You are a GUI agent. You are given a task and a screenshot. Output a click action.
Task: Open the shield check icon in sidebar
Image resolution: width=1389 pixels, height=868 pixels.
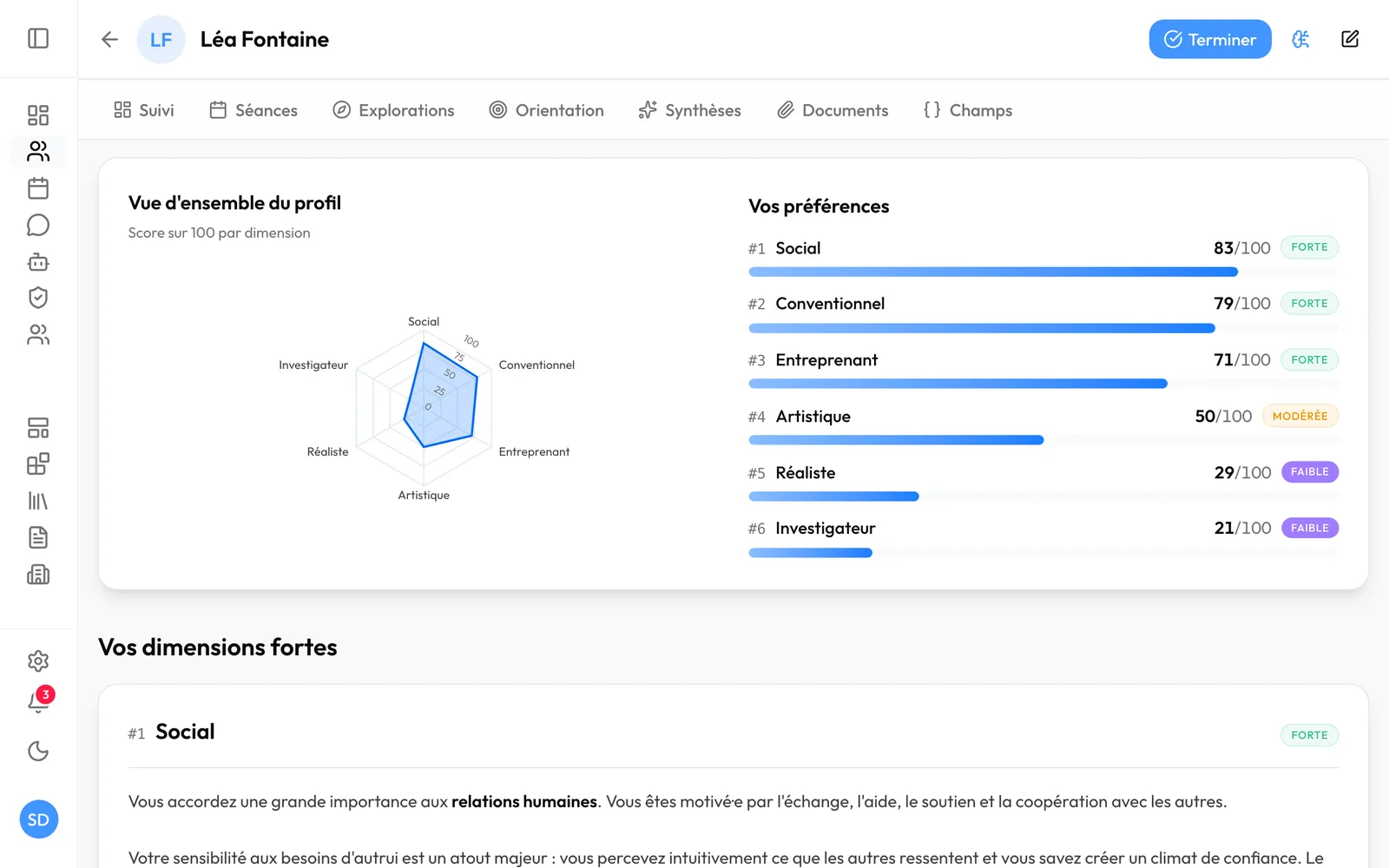coord(38,298)
